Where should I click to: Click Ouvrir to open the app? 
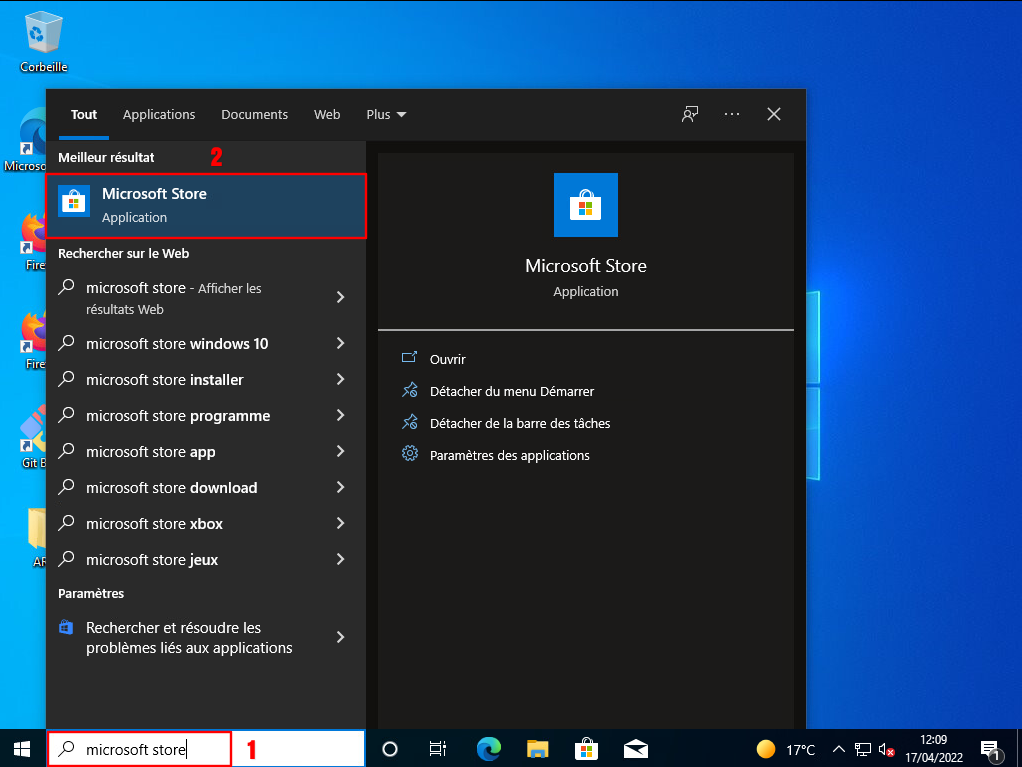point(447,359)
